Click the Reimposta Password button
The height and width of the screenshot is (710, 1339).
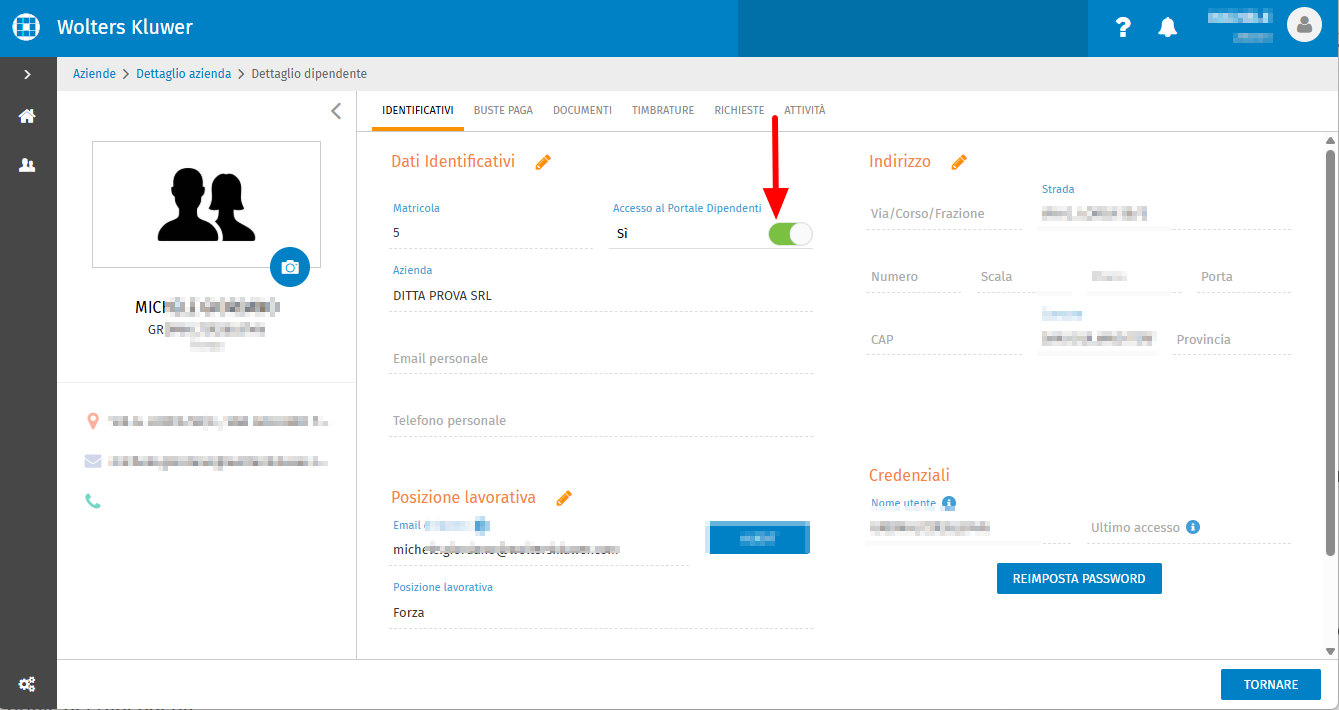coord(1079,578)
